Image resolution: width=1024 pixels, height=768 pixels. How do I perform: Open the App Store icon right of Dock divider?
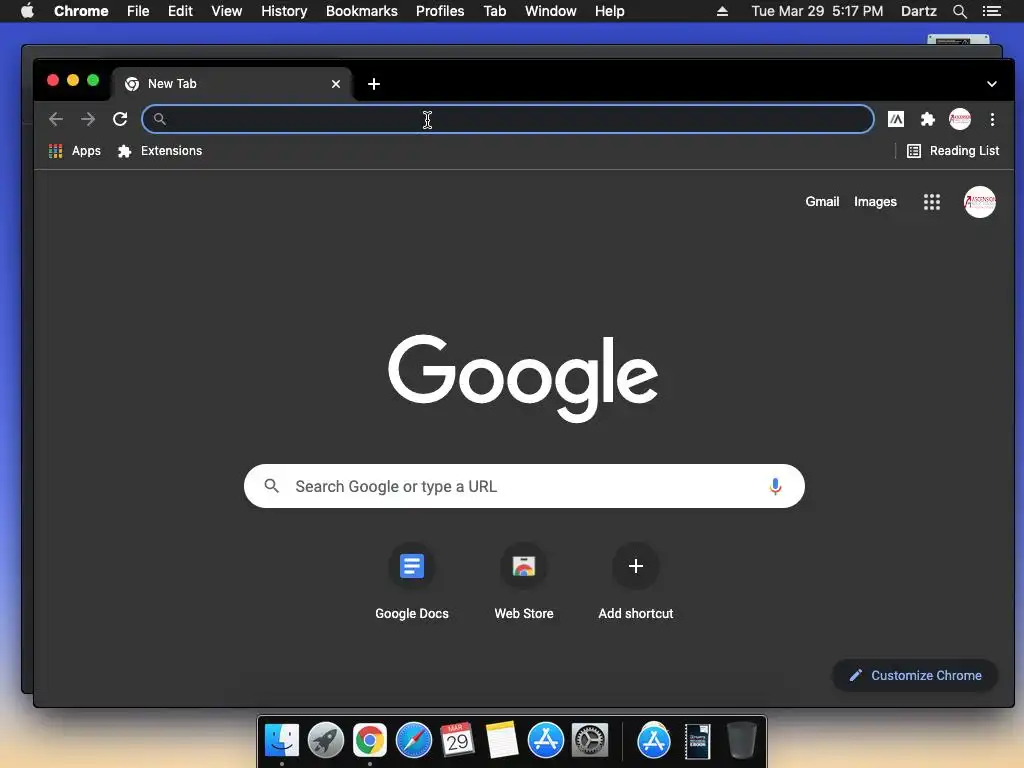(x=654, y=741)
